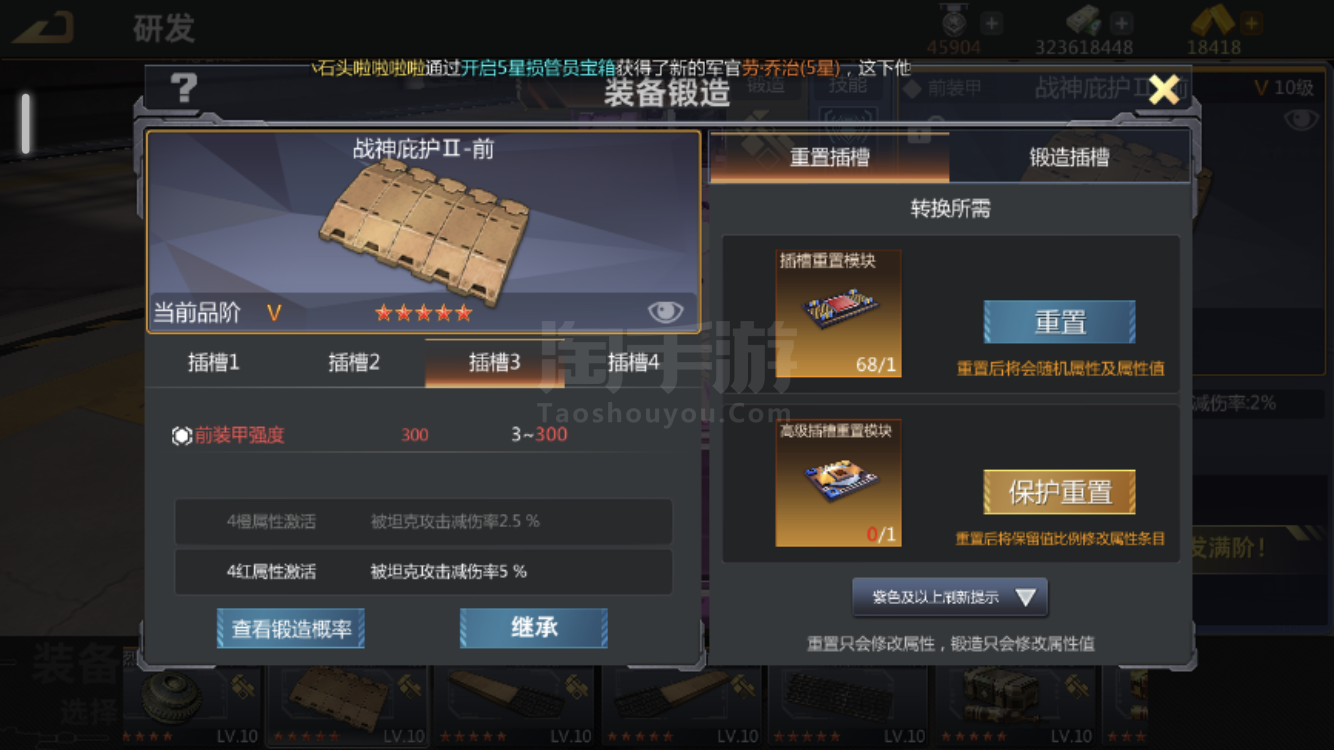Switch to the 锻造插槽 tab
The height and width of the screenshot is (750, 1334).
coord(1069,157)
